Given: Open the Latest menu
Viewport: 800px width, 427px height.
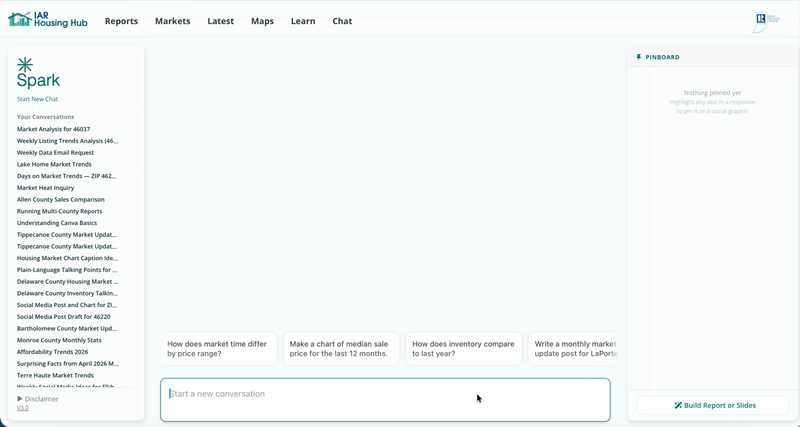Looking at the screenshot, I should click(220, 21).
